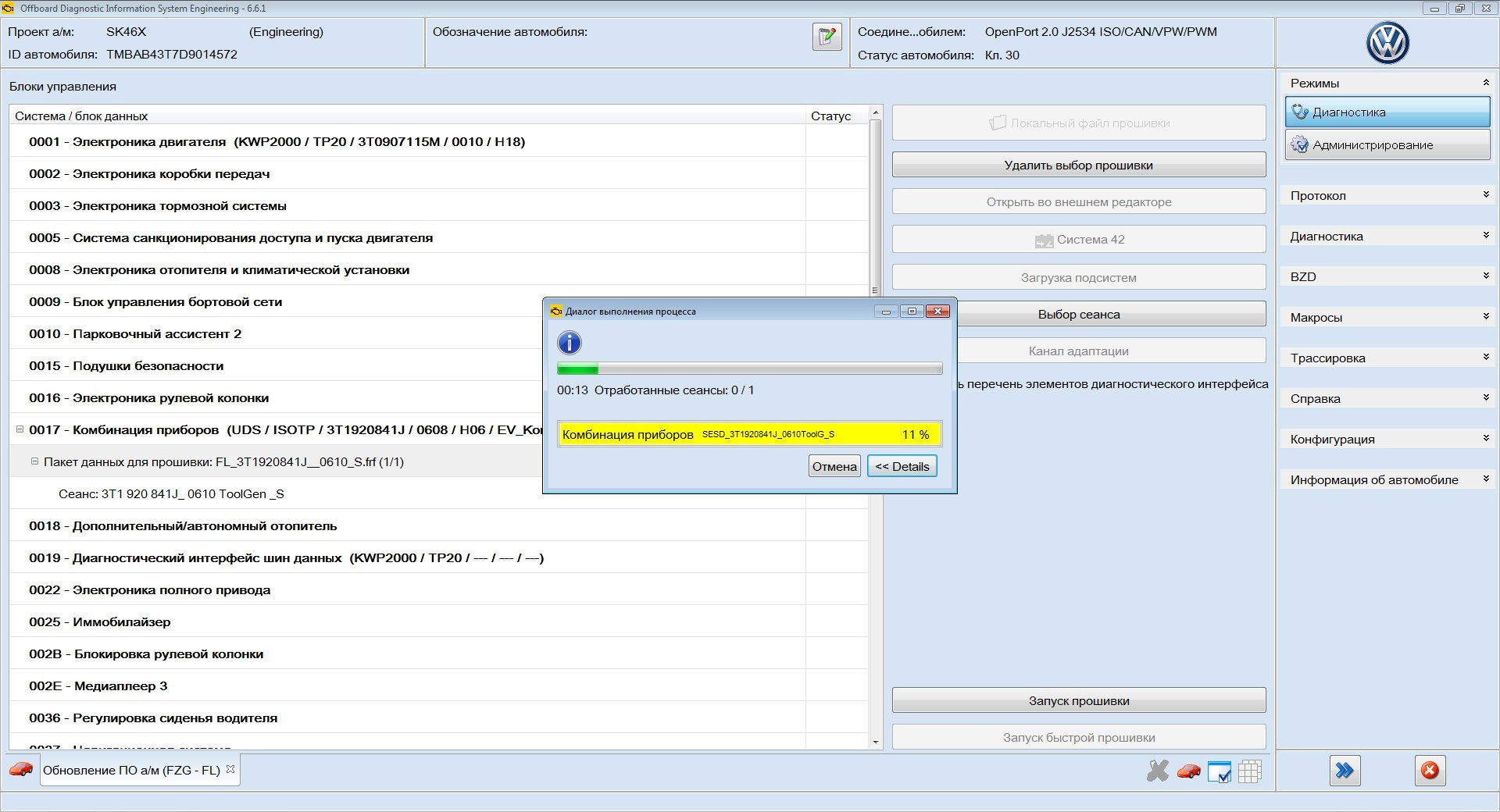
Task: Collapse the Режимы section
Action: [x=1485, y=82]
